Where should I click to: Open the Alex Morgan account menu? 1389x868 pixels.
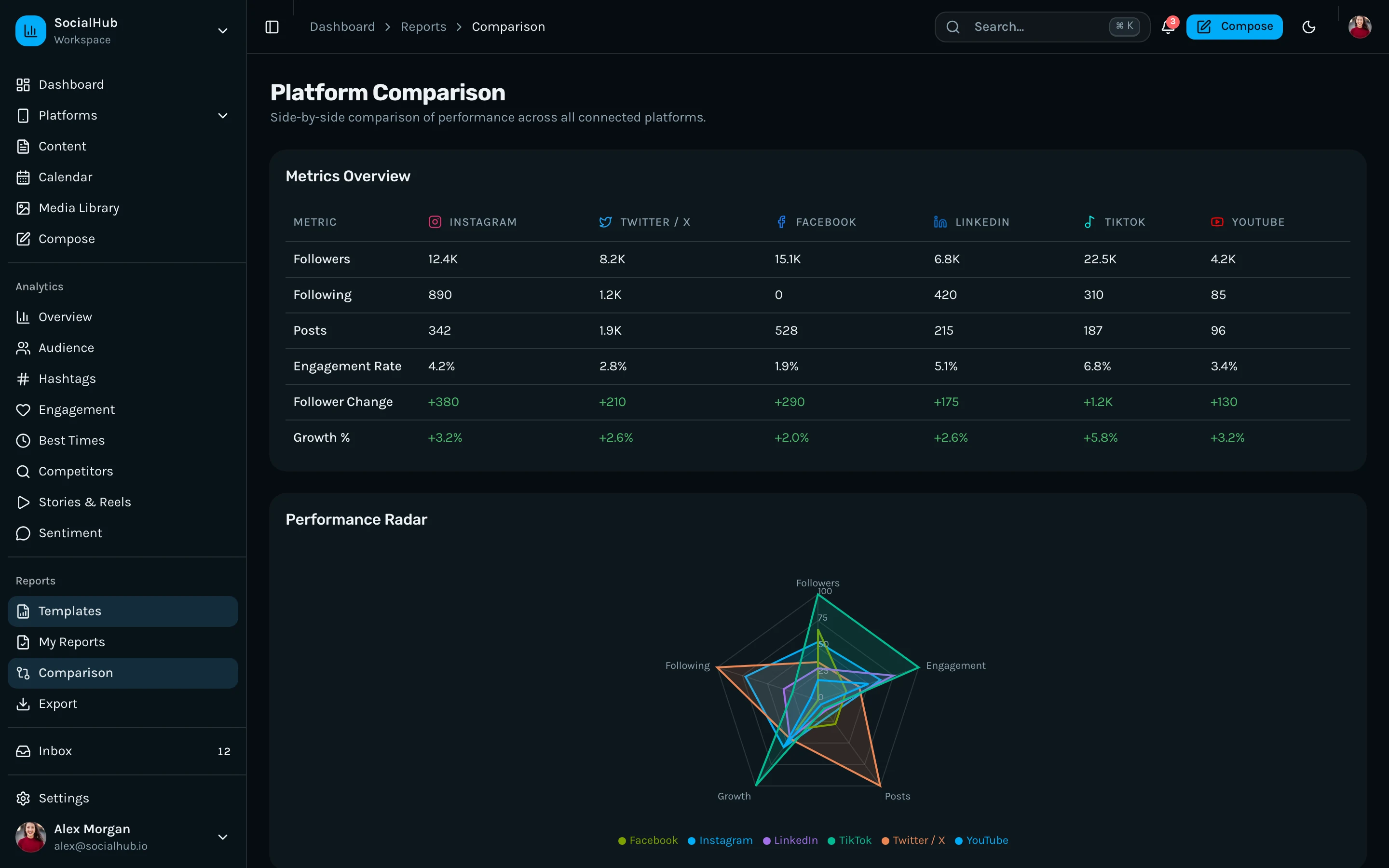[123, 837]
